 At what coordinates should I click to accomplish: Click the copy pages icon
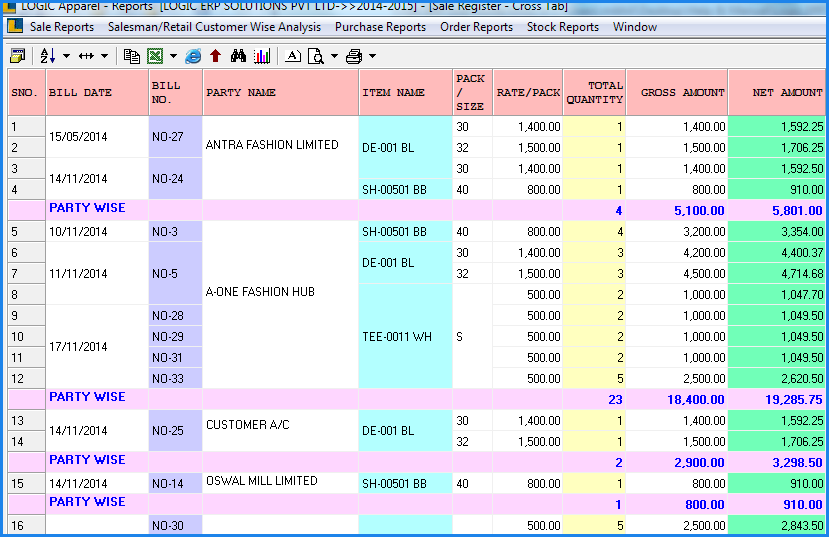pyautogui.click(x=132, y=55)
